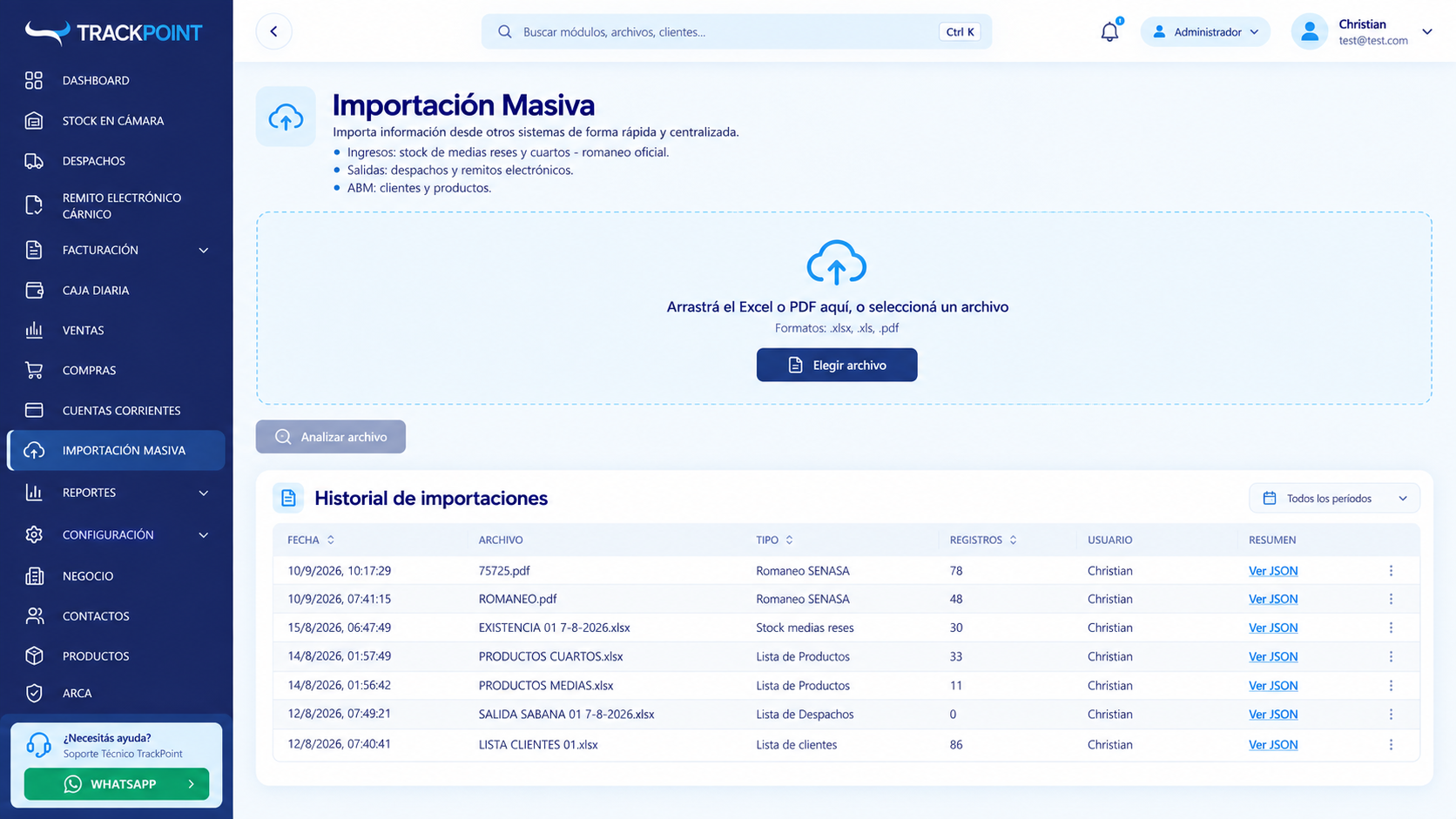
Task: Click the cloud upload icon in drop zone
Action: point(836,263)
